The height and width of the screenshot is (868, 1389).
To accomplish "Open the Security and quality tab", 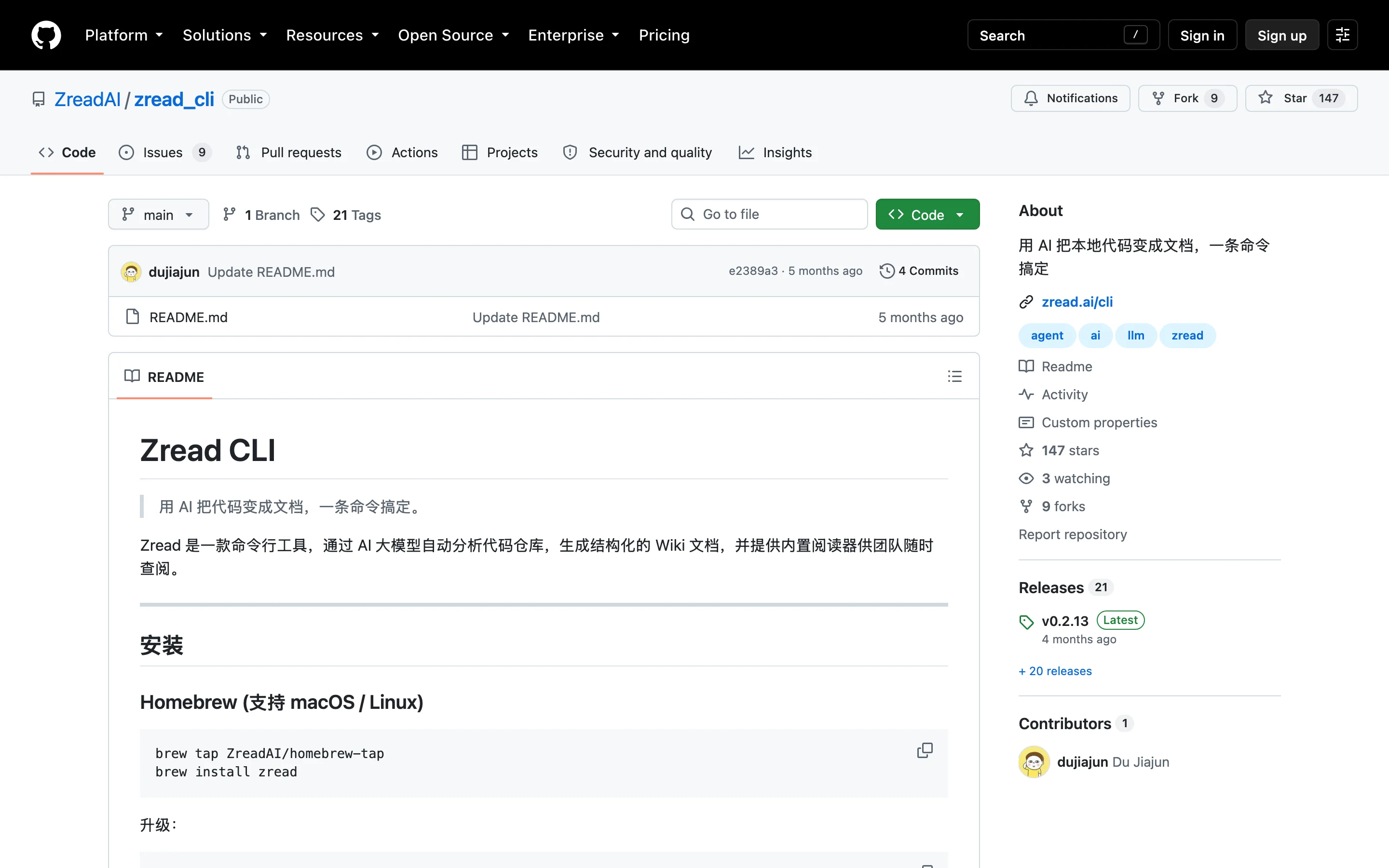I will (638, 152).
